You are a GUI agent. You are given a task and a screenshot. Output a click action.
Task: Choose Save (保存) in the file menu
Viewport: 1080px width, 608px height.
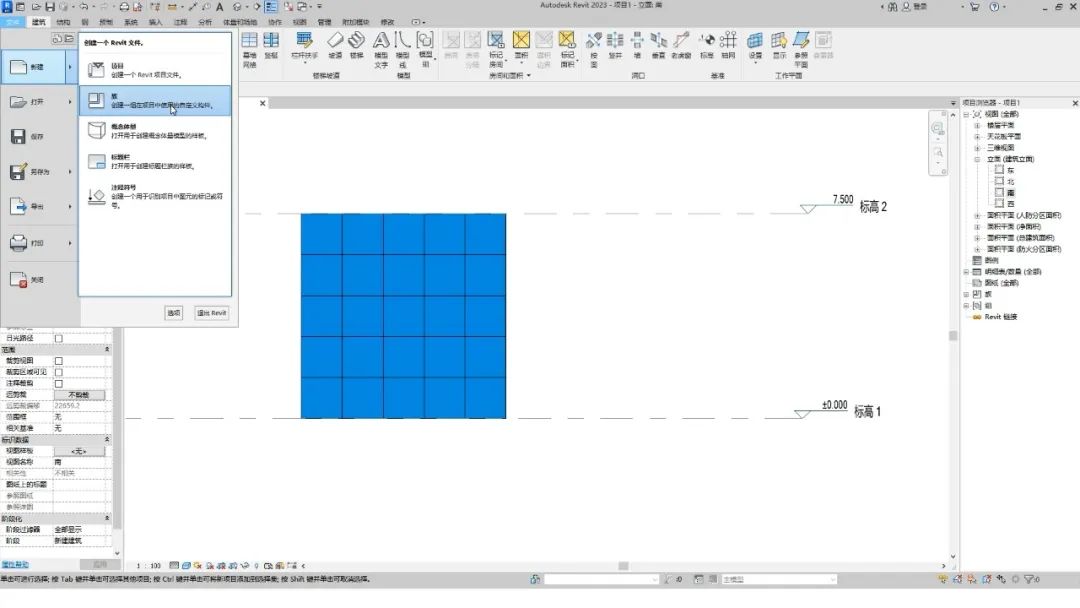(38, 136)
